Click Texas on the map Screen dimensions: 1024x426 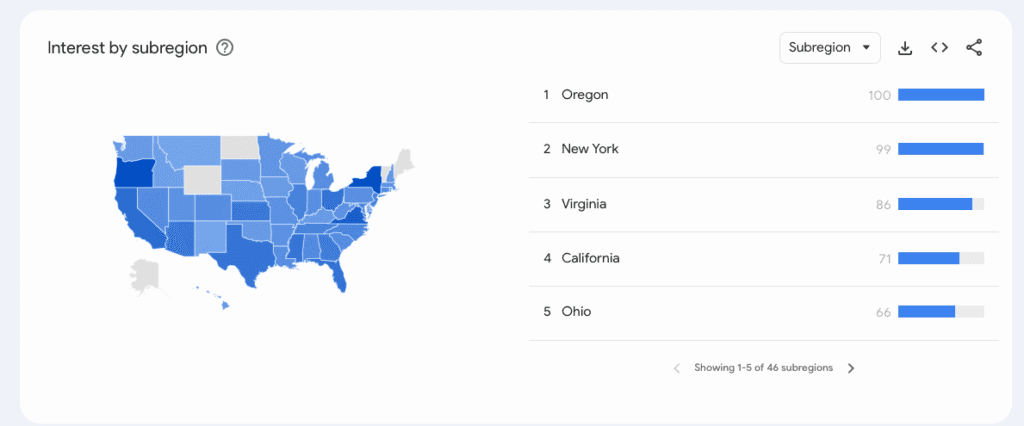[x=250, y=248]
